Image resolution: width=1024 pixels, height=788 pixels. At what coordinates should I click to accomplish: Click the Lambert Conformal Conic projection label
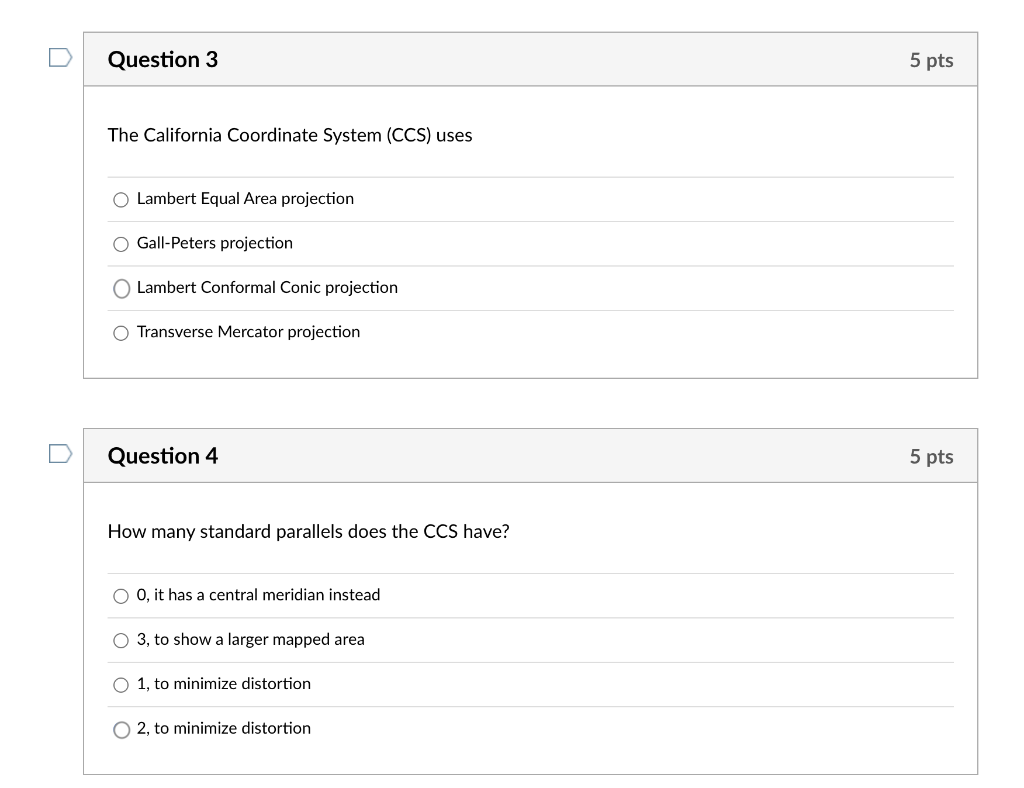[267, 287]
